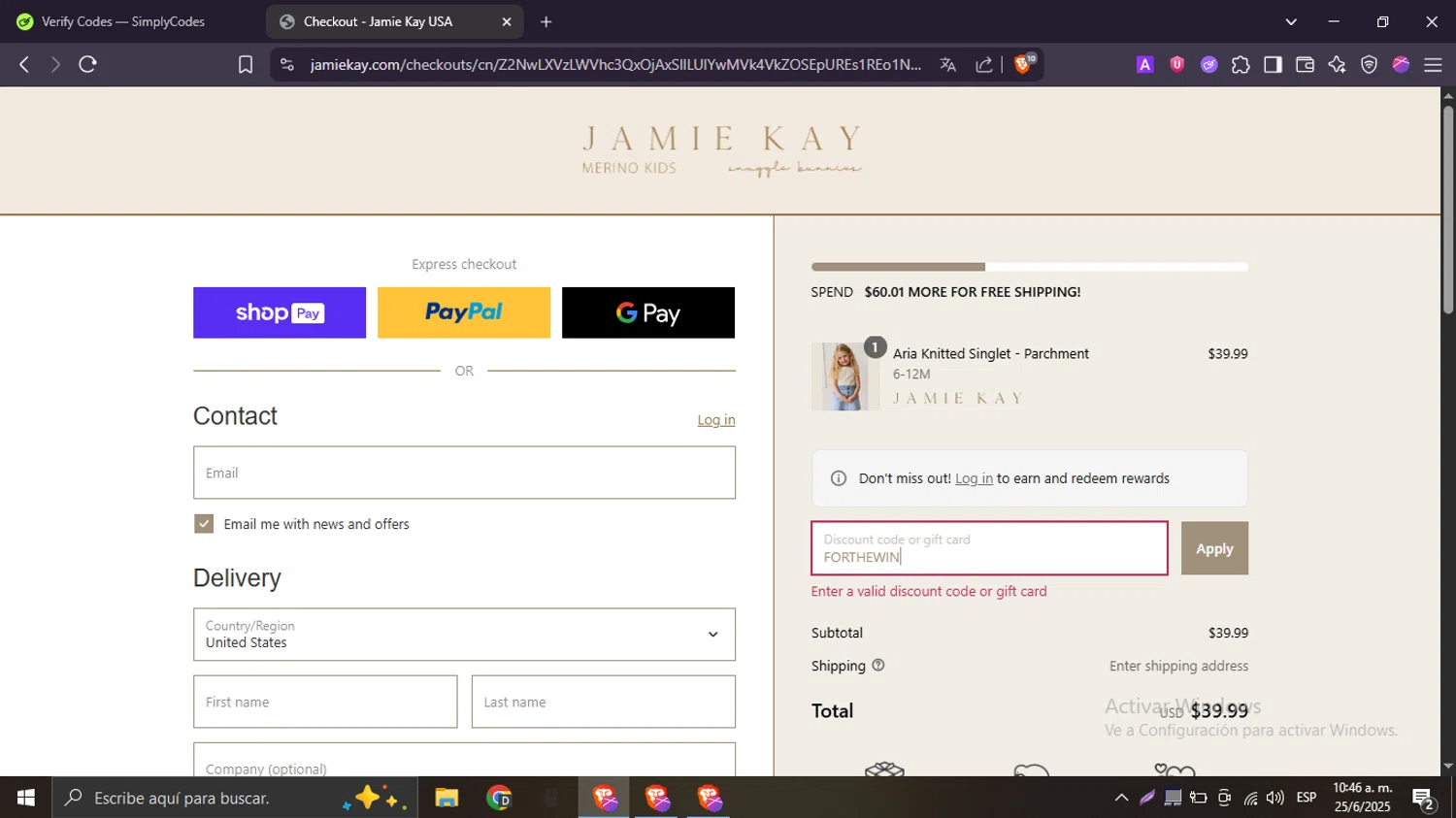Open Leo AI sparkle icon
This screenshot has width=1456, height=818.
pyautogui.click(x=1337, y=64)
